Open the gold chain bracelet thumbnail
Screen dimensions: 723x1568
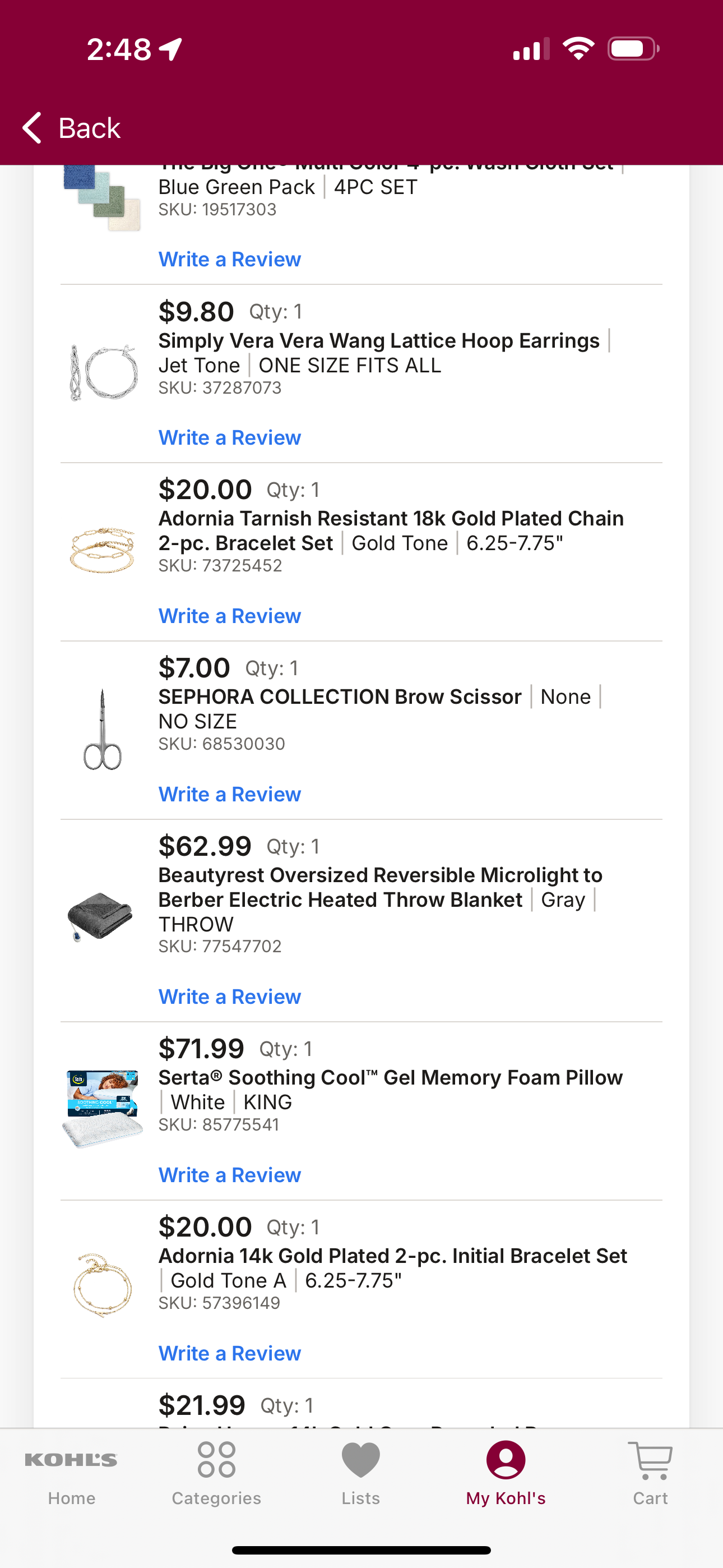coord(102,550)
